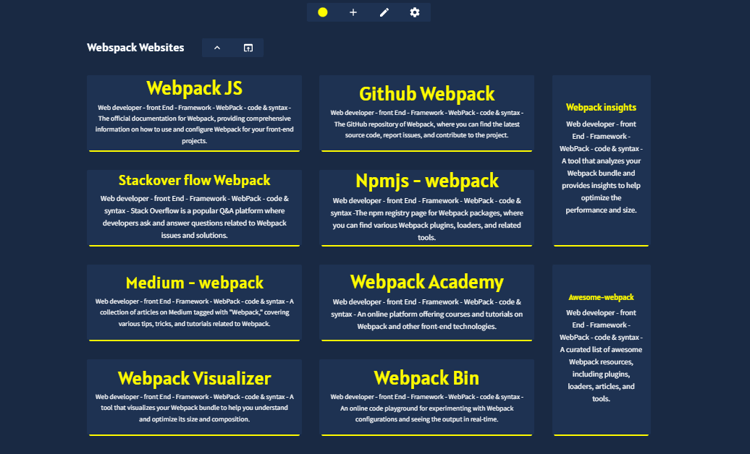Open the Webpack JS card
This screenshot has height=454, width=750.
point(194,113)
